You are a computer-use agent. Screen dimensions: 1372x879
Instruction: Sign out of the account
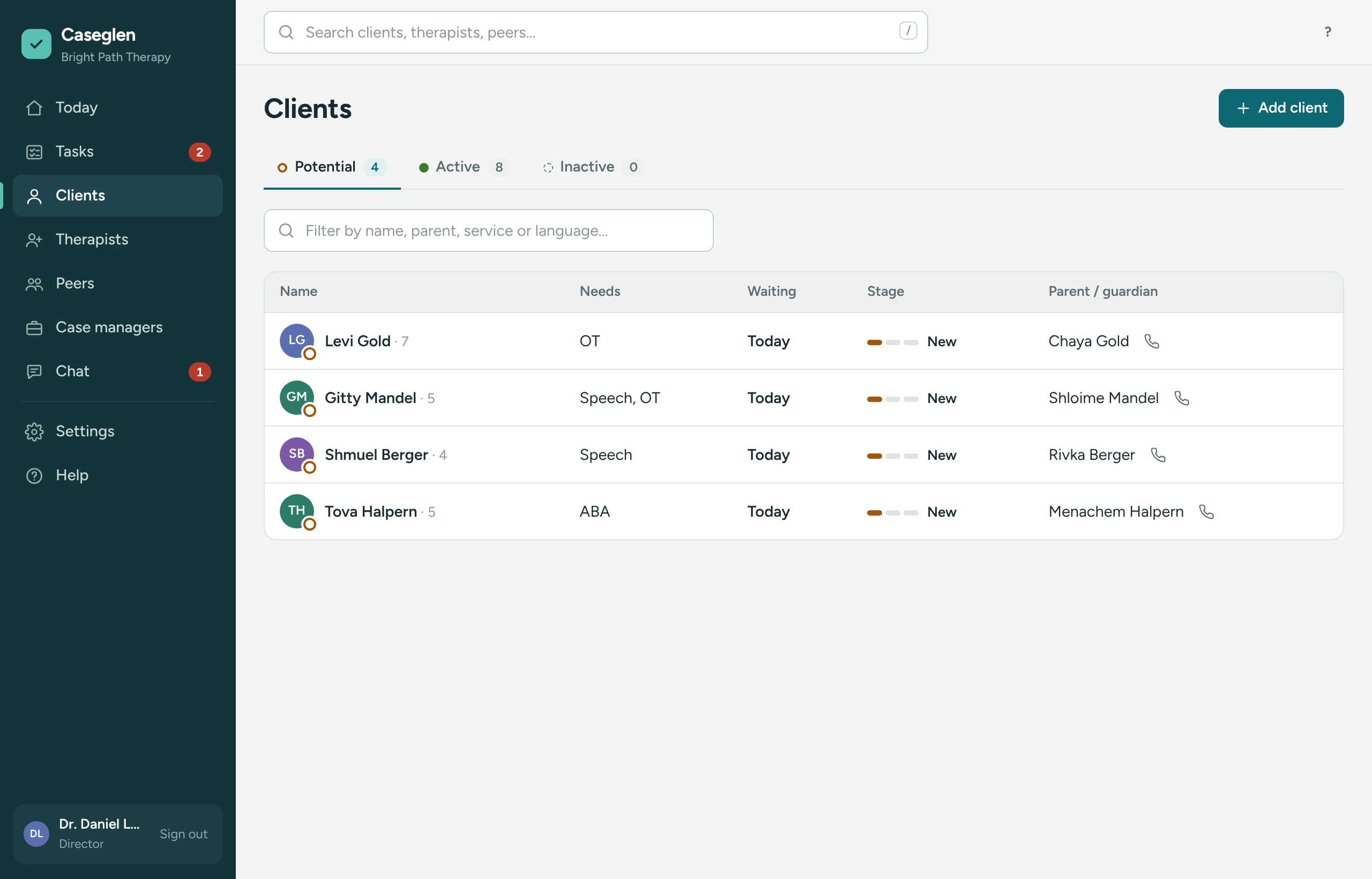coord(183,834)
